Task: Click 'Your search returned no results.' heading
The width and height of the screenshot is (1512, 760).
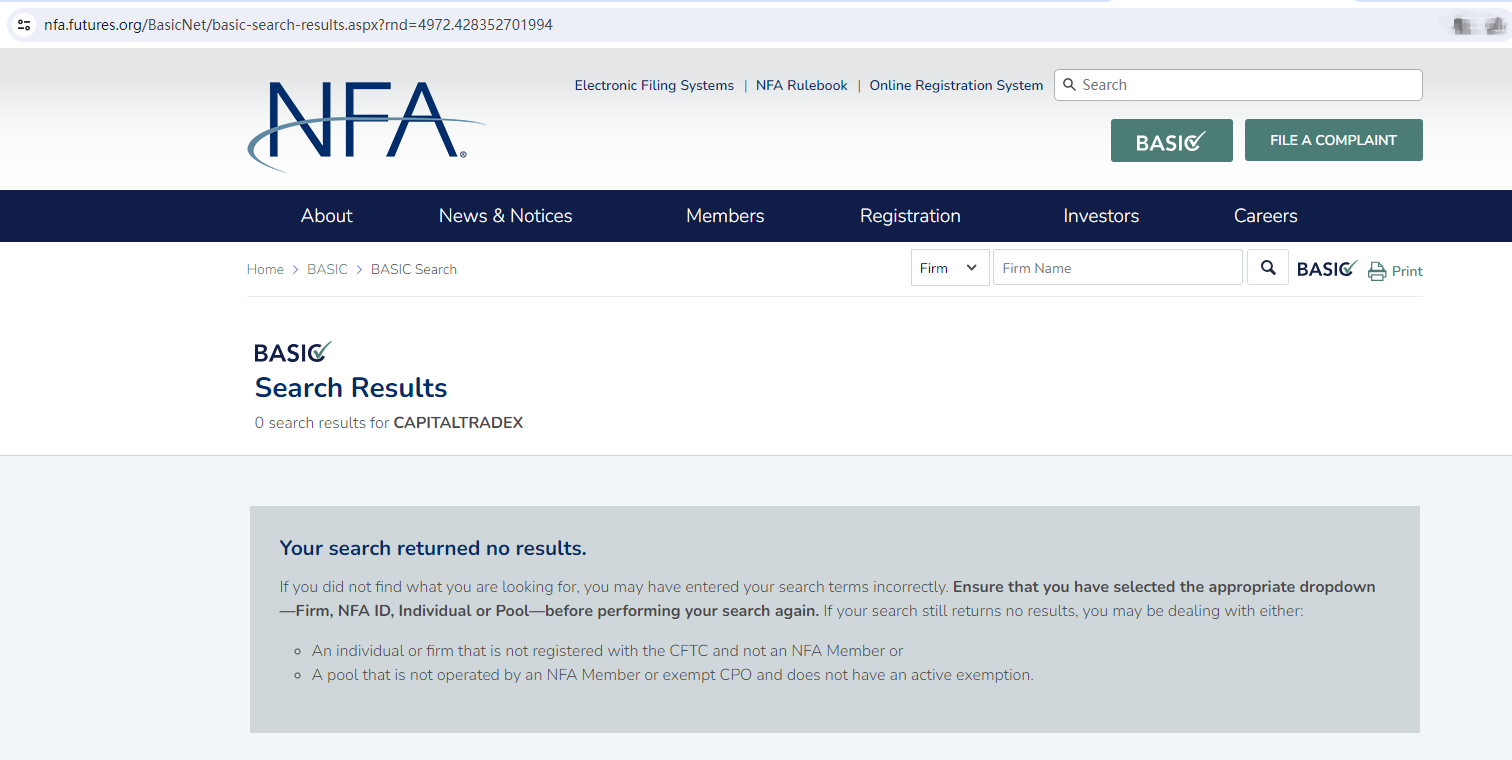Action: click(433, 548)
